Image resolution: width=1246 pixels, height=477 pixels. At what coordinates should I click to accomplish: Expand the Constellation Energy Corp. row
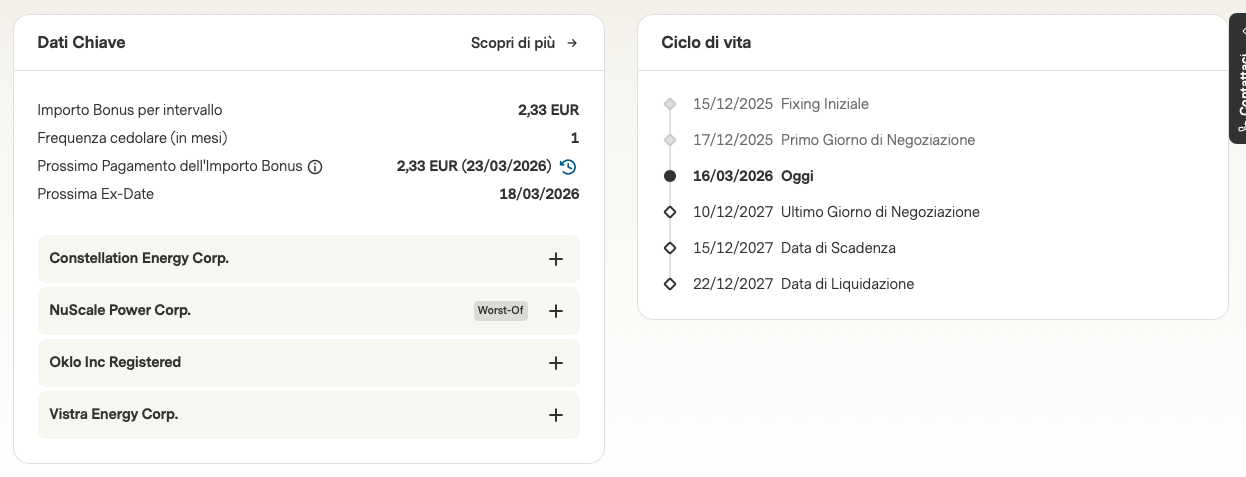tap(139, 258)
